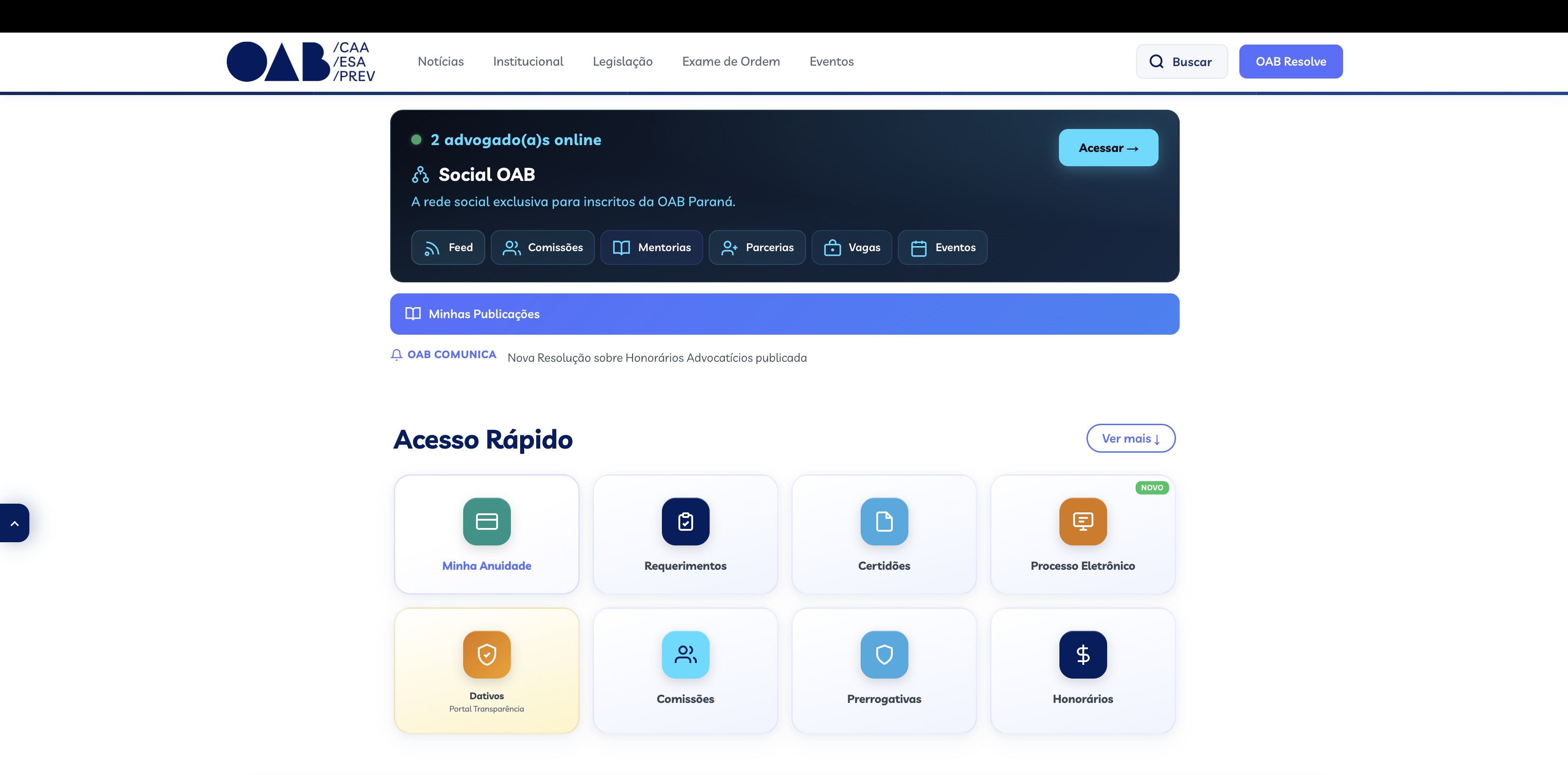Click the Processo Eletrônico monitor icon

(1082, 521)
